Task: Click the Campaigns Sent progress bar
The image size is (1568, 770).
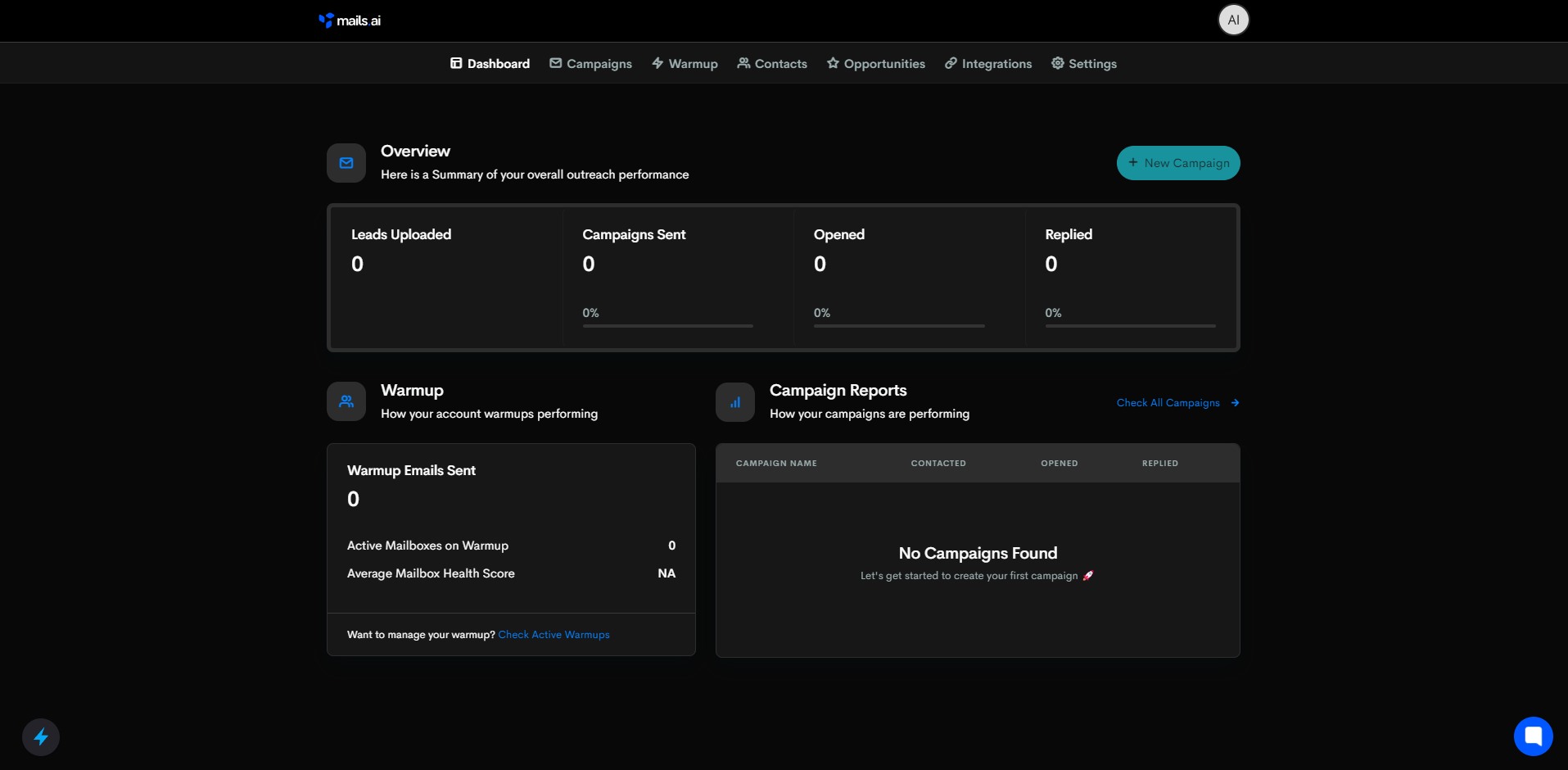Action: (667, 326)
